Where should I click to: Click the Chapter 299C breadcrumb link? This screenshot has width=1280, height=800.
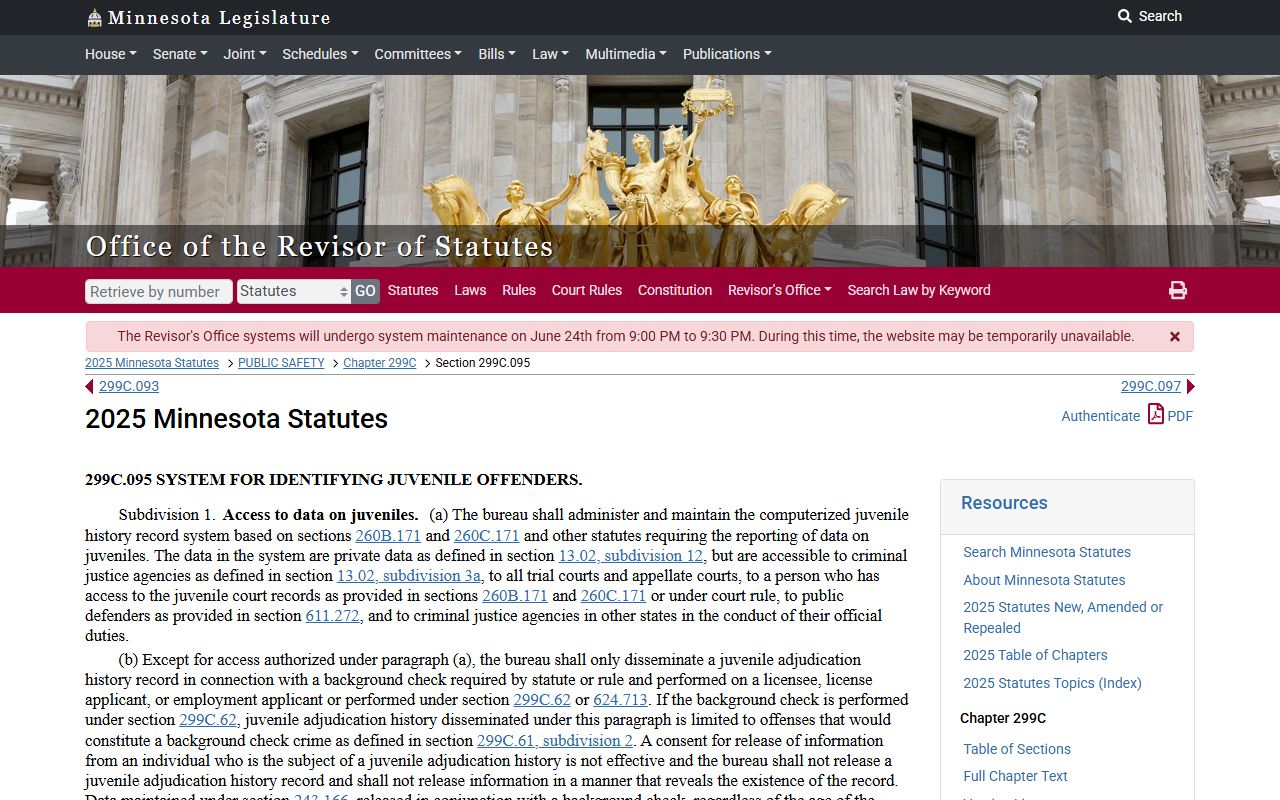coord(380,363)
